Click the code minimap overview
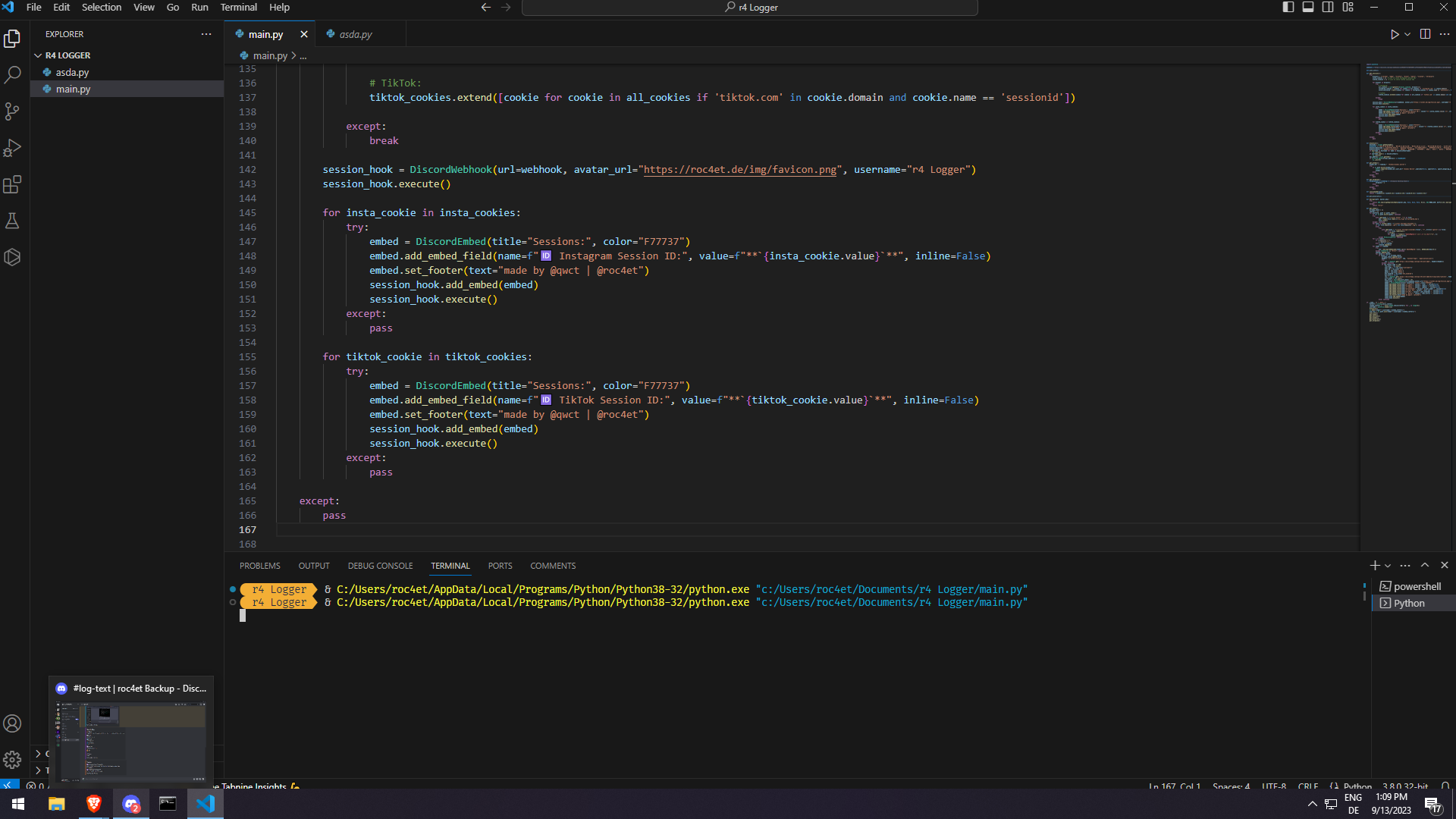Viewport: 1456px width, 819px height. click(x=1407, y=190)
